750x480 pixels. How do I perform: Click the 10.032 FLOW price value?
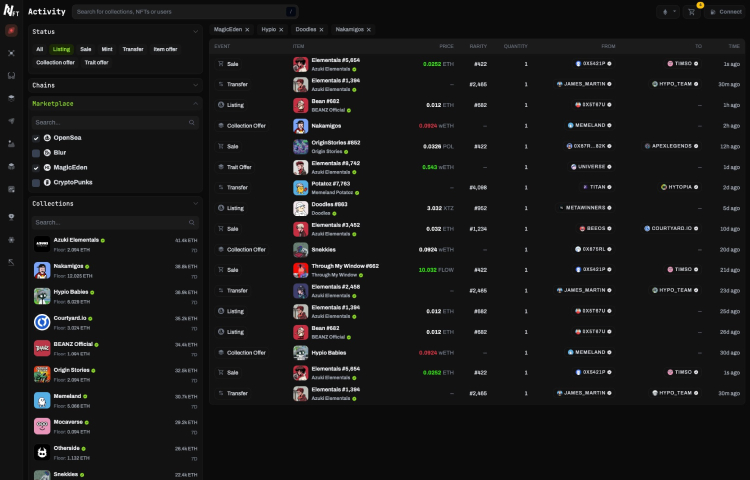pos(436,270)
